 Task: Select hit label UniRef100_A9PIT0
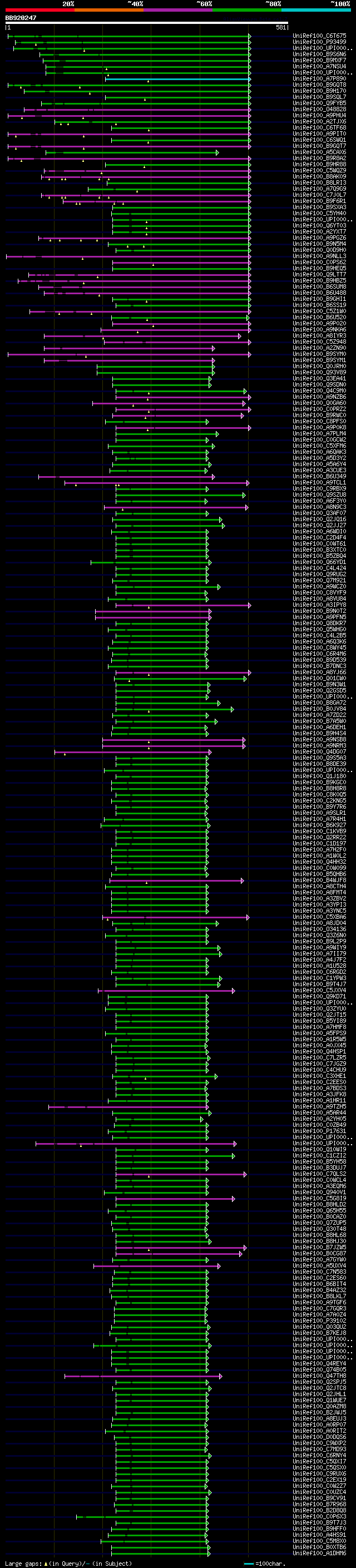coord(319,134)
